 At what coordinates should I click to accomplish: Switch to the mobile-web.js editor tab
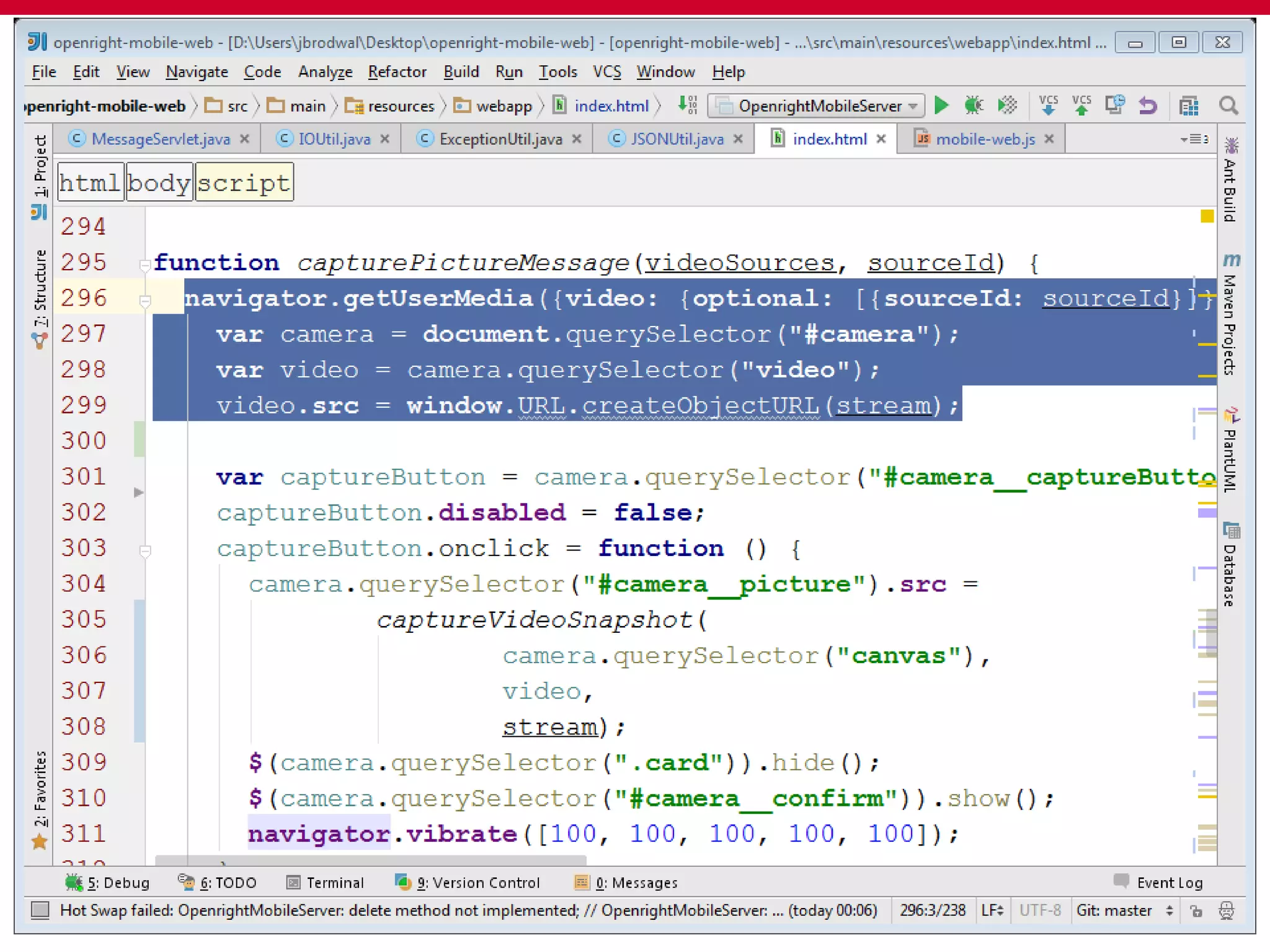[985, 139]
